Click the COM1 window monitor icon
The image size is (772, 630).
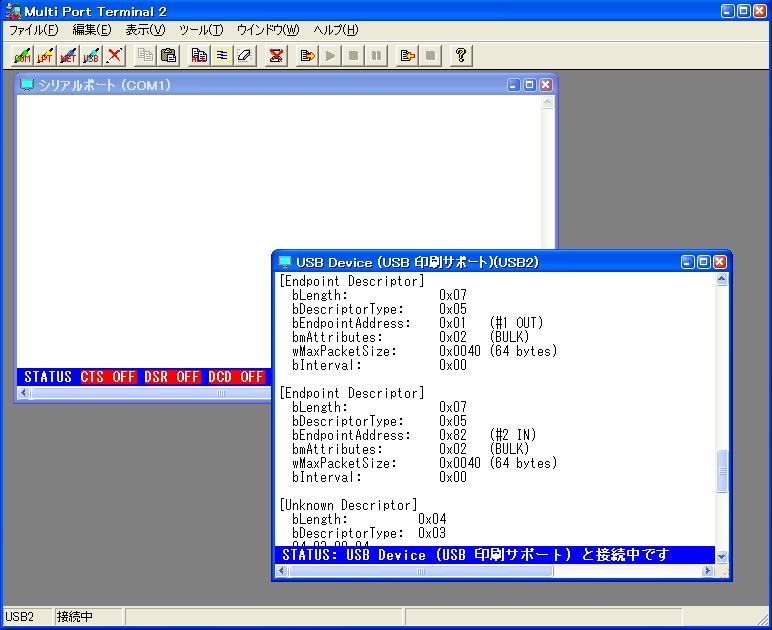27,85
